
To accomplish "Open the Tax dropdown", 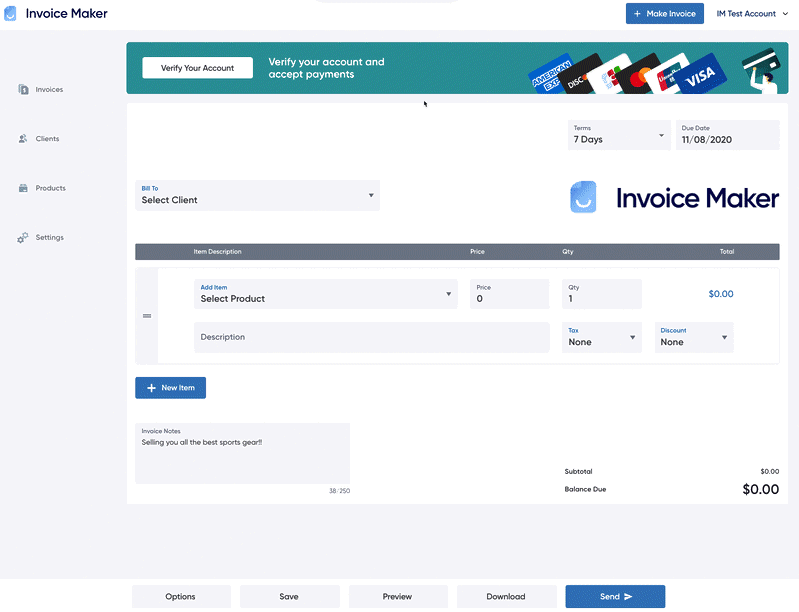I will pos(602,337).
